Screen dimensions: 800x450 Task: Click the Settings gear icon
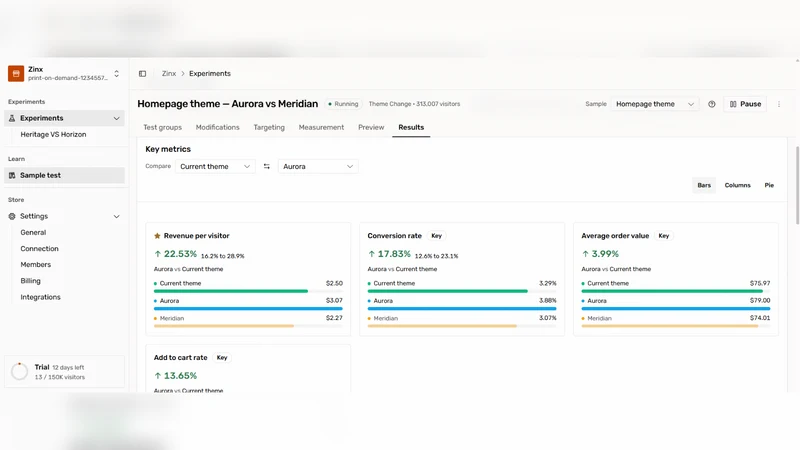tap(12, 216)
